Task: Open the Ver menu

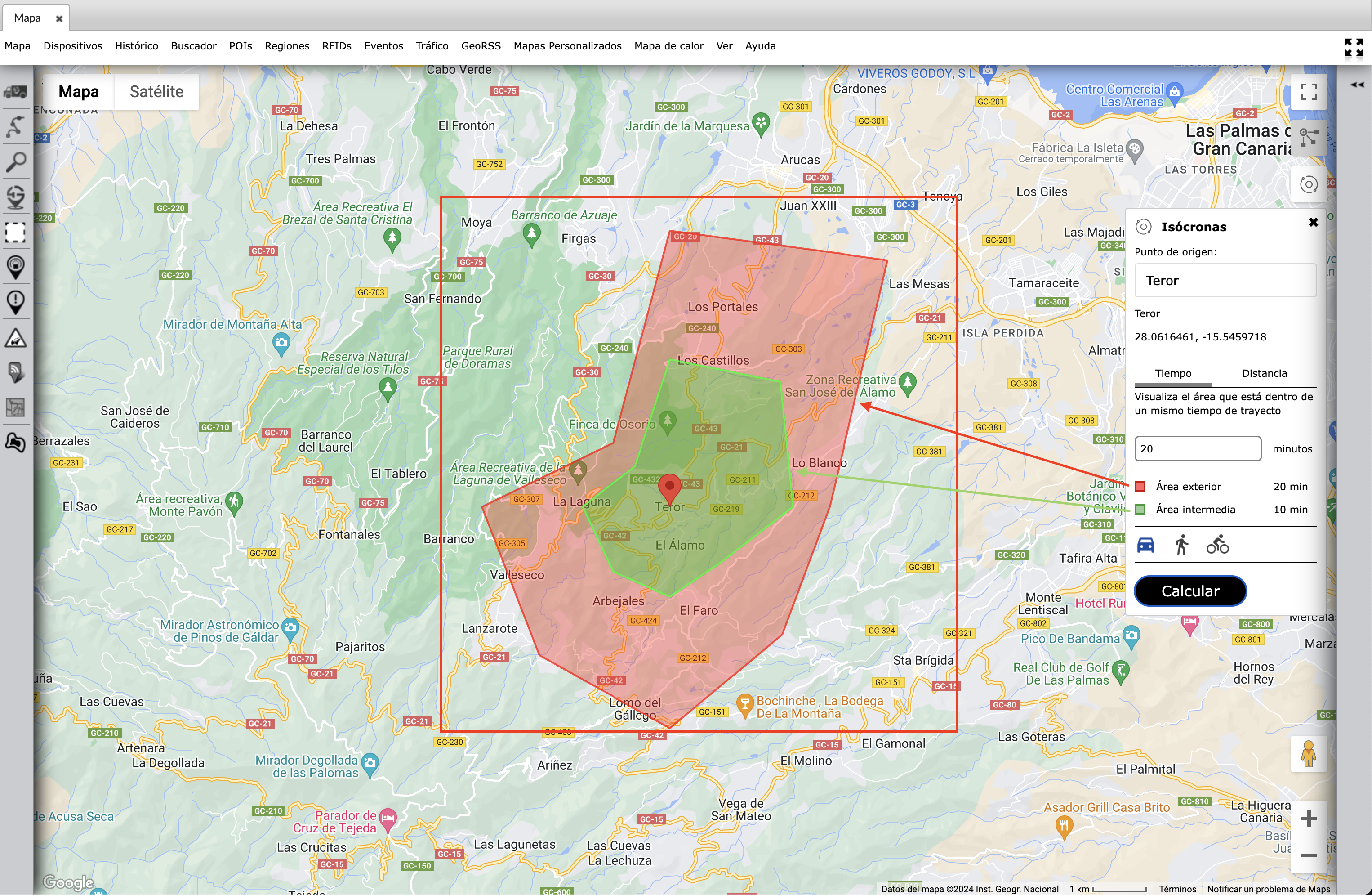Action: point(724,46)
